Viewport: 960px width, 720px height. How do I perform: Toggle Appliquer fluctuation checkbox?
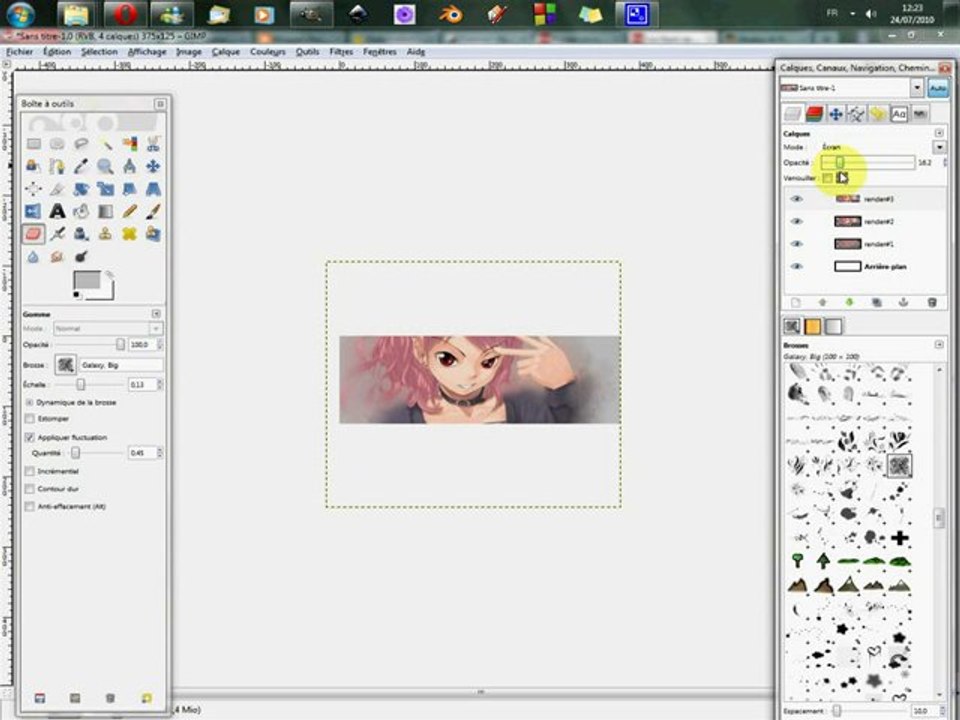pos(29,437)
